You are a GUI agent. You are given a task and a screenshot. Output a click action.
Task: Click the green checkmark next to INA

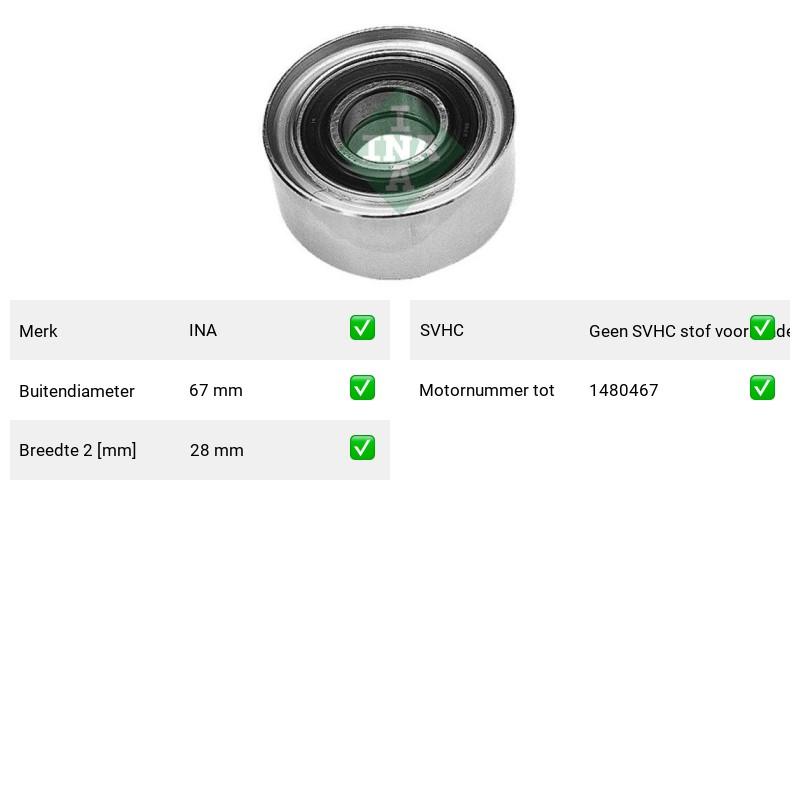362,328
